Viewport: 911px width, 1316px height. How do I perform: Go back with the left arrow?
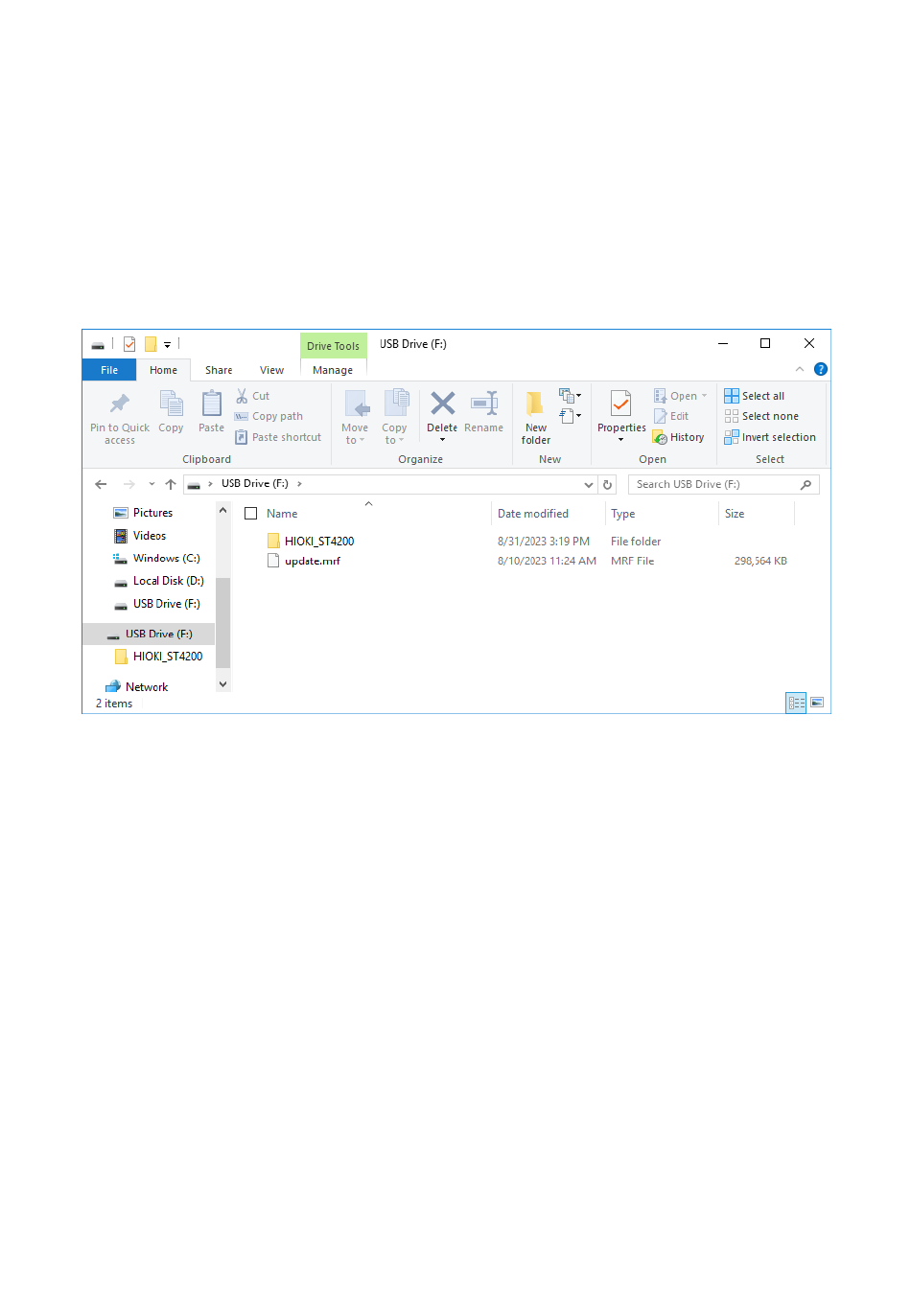click(101, 484)
